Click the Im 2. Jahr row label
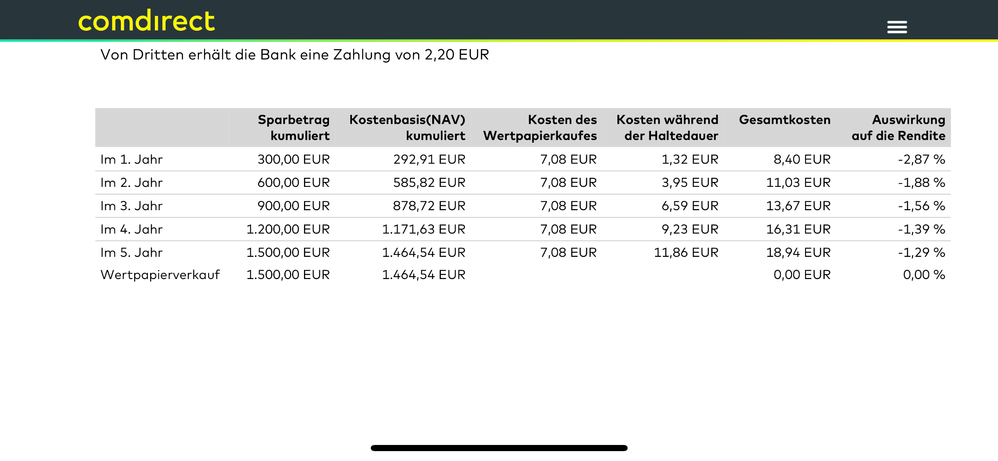Viewport: 998px width, 461px height. 131,183
